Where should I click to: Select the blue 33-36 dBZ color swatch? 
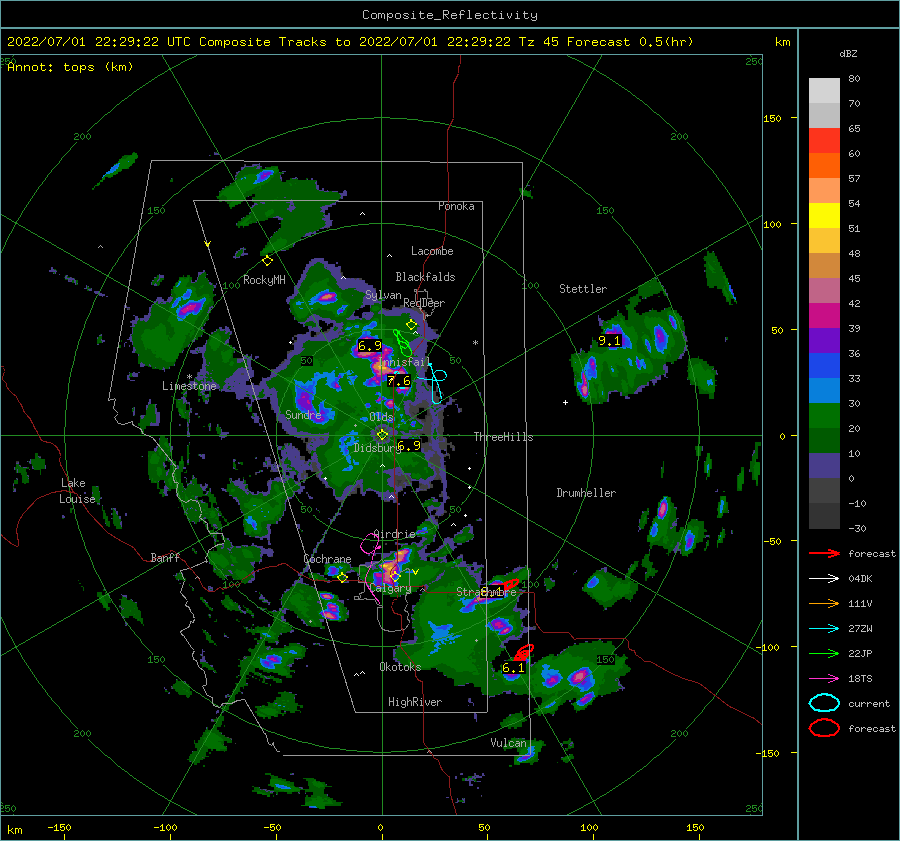(824, 366)
